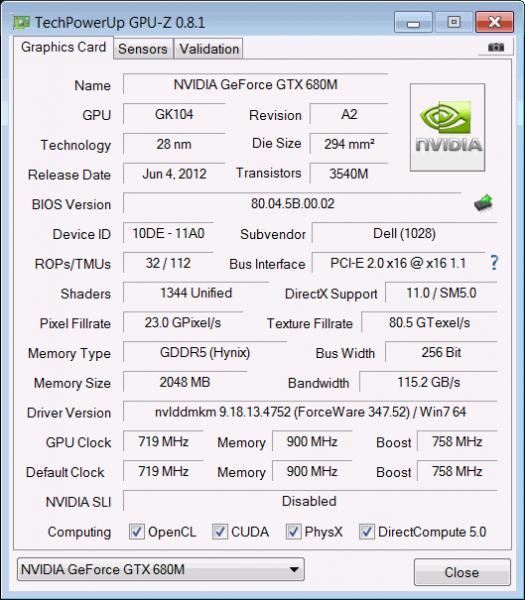Click the Bandwidth value 115.2 GB/s
The image size is (525, 600).
[x=429, y=382]
